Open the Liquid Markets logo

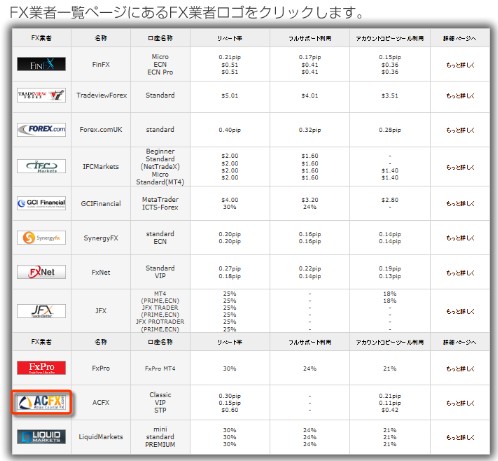click(41, 437)
